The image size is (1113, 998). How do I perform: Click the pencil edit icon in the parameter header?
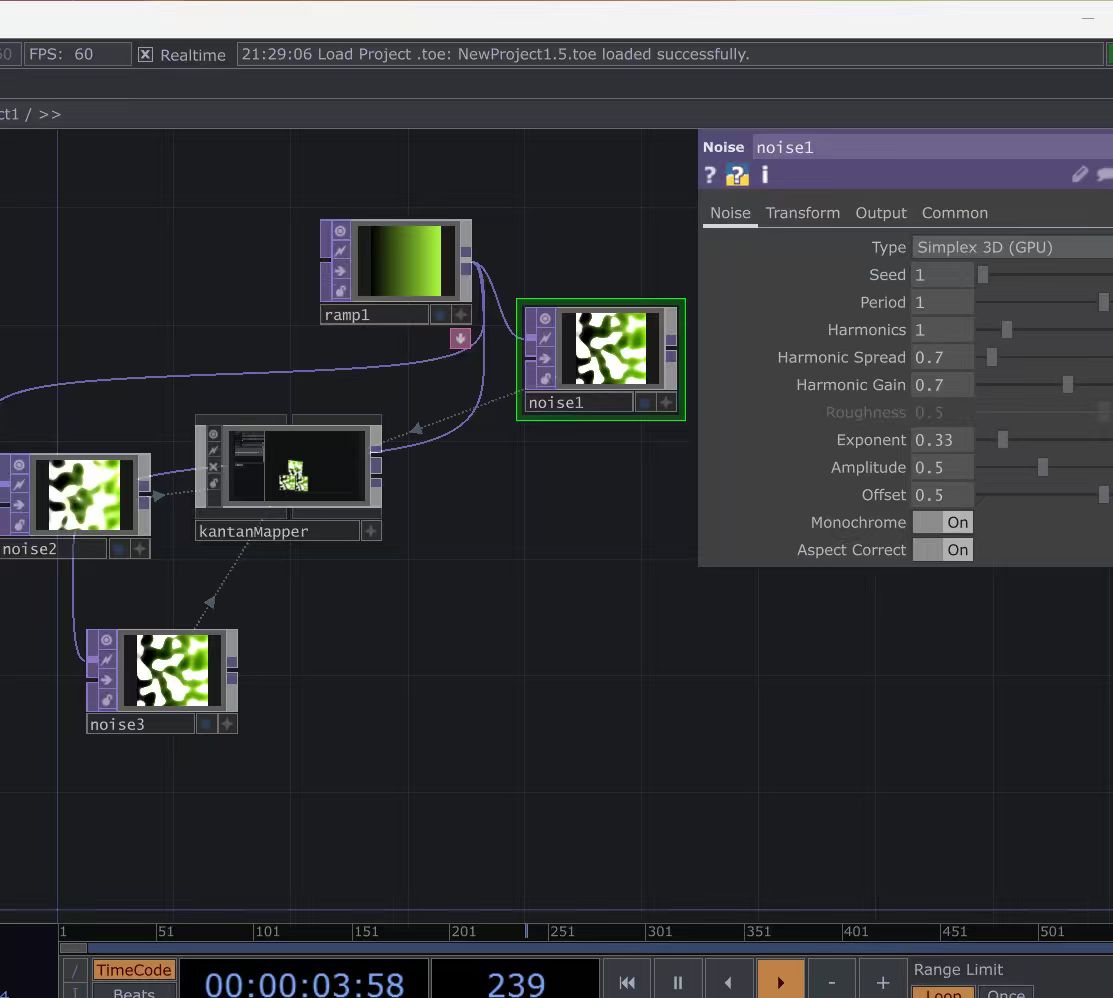(1080, 174)
